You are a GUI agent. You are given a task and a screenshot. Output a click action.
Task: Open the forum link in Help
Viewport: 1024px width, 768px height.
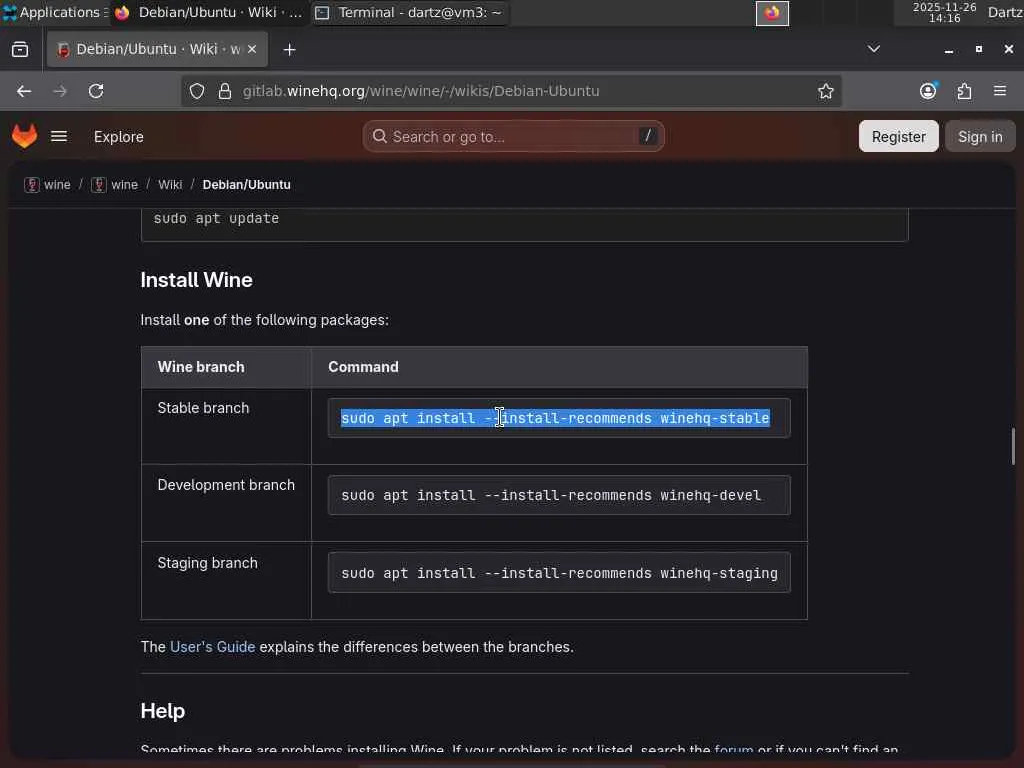point(733,749)
